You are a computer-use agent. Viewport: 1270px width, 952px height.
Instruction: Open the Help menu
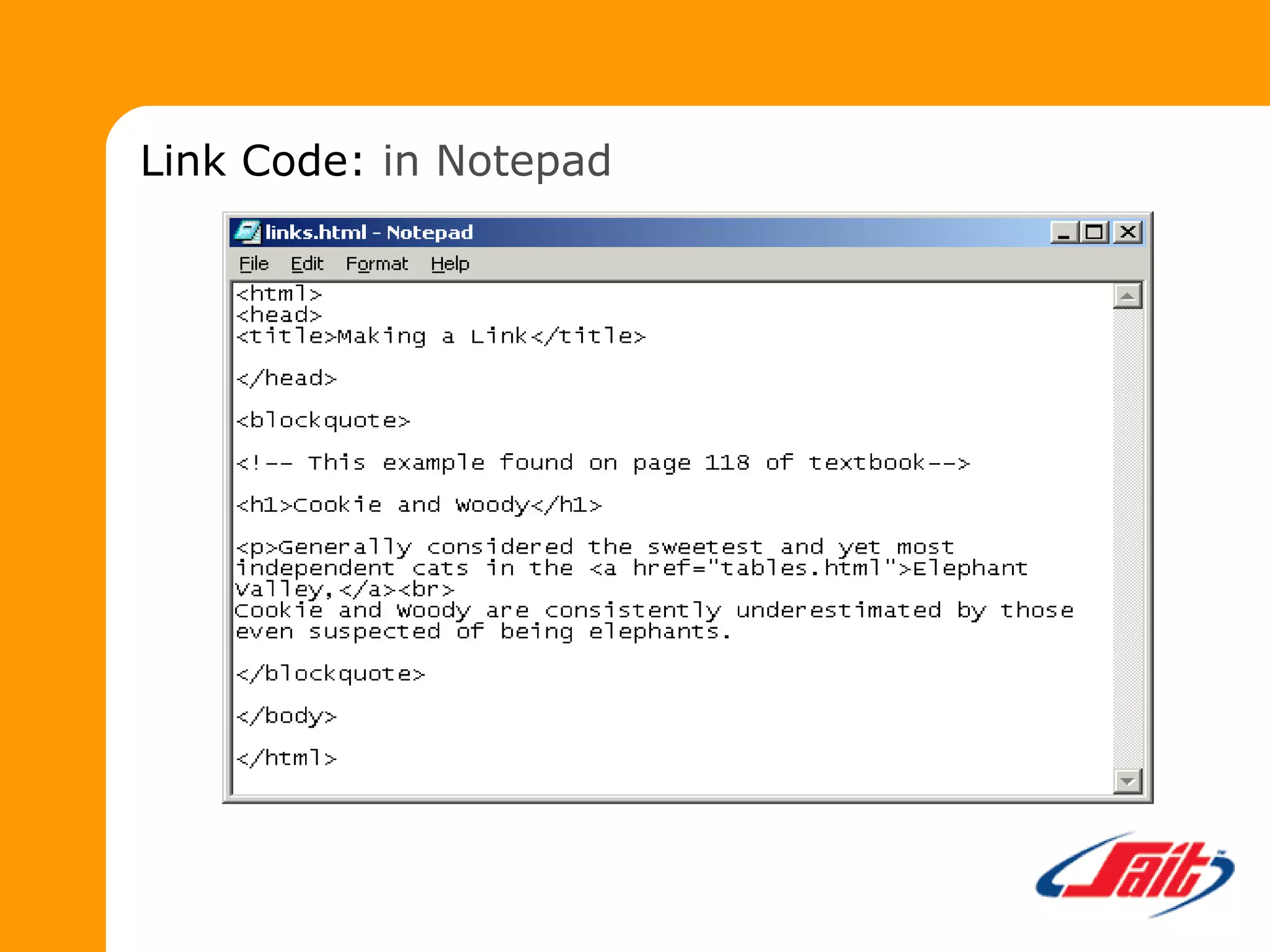(450, 264)
